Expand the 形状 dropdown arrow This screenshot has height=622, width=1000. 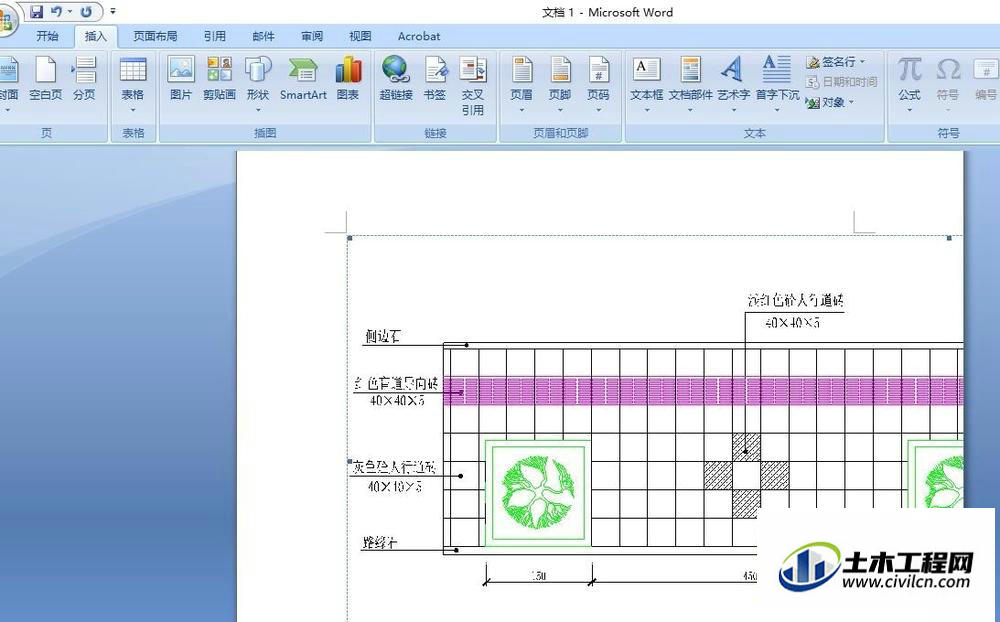pyautogui.click(x=258, y=110)
